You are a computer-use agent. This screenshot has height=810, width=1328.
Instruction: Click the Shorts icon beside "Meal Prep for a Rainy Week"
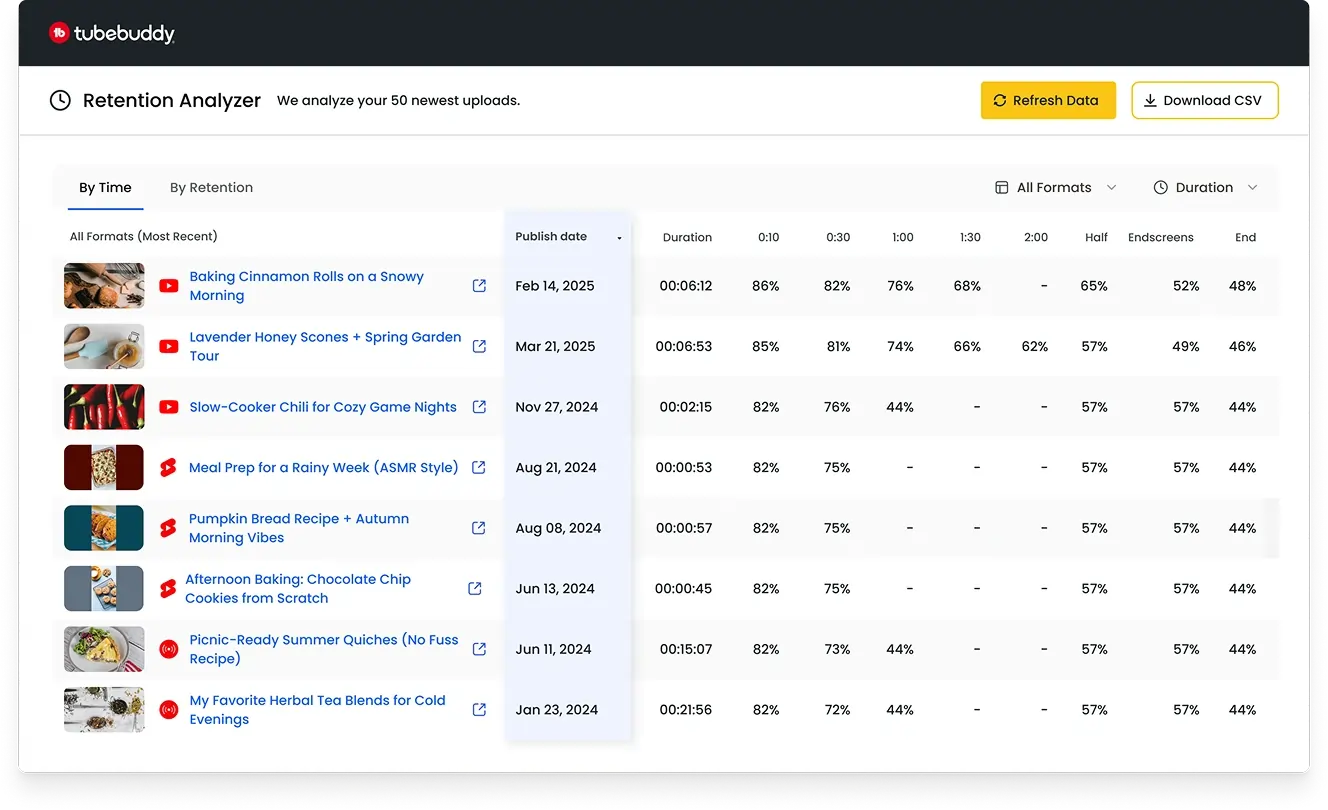click(x=169, y=467)
